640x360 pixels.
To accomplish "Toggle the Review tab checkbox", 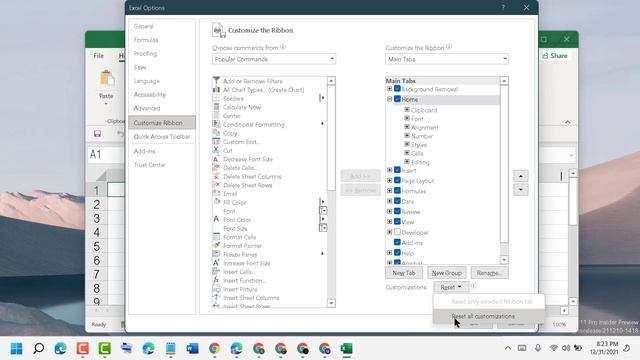I will coord(397,211).
